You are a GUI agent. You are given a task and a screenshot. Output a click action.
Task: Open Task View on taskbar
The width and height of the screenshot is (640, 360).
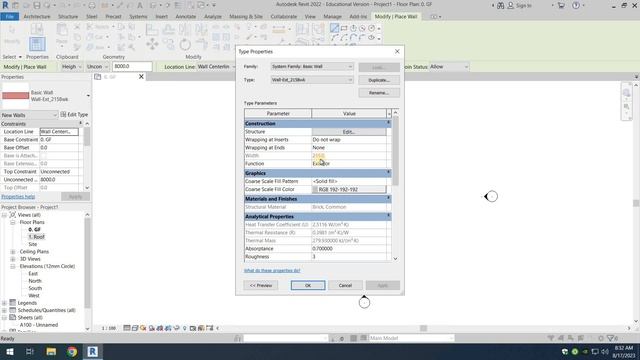point(30,351)
